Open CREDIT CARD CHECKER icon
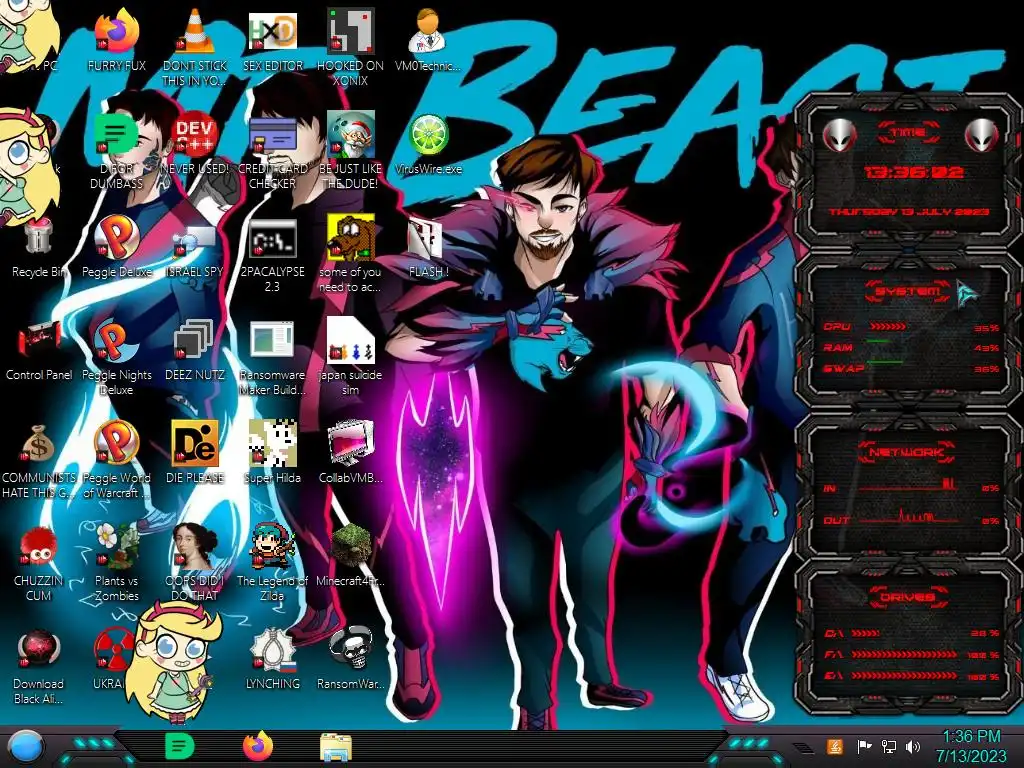This screenshot has width=1024, height=768. click(x=272, y=135)
